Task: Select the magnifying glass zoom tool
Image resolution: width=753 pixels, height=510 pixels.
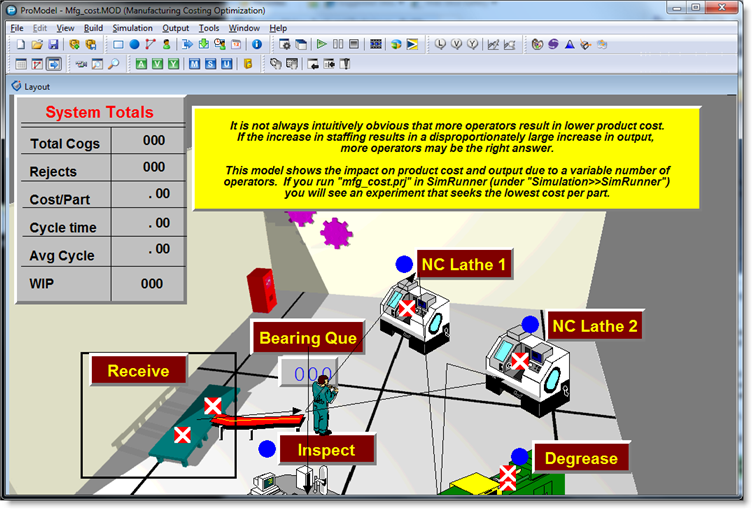Action: point(114,64)
